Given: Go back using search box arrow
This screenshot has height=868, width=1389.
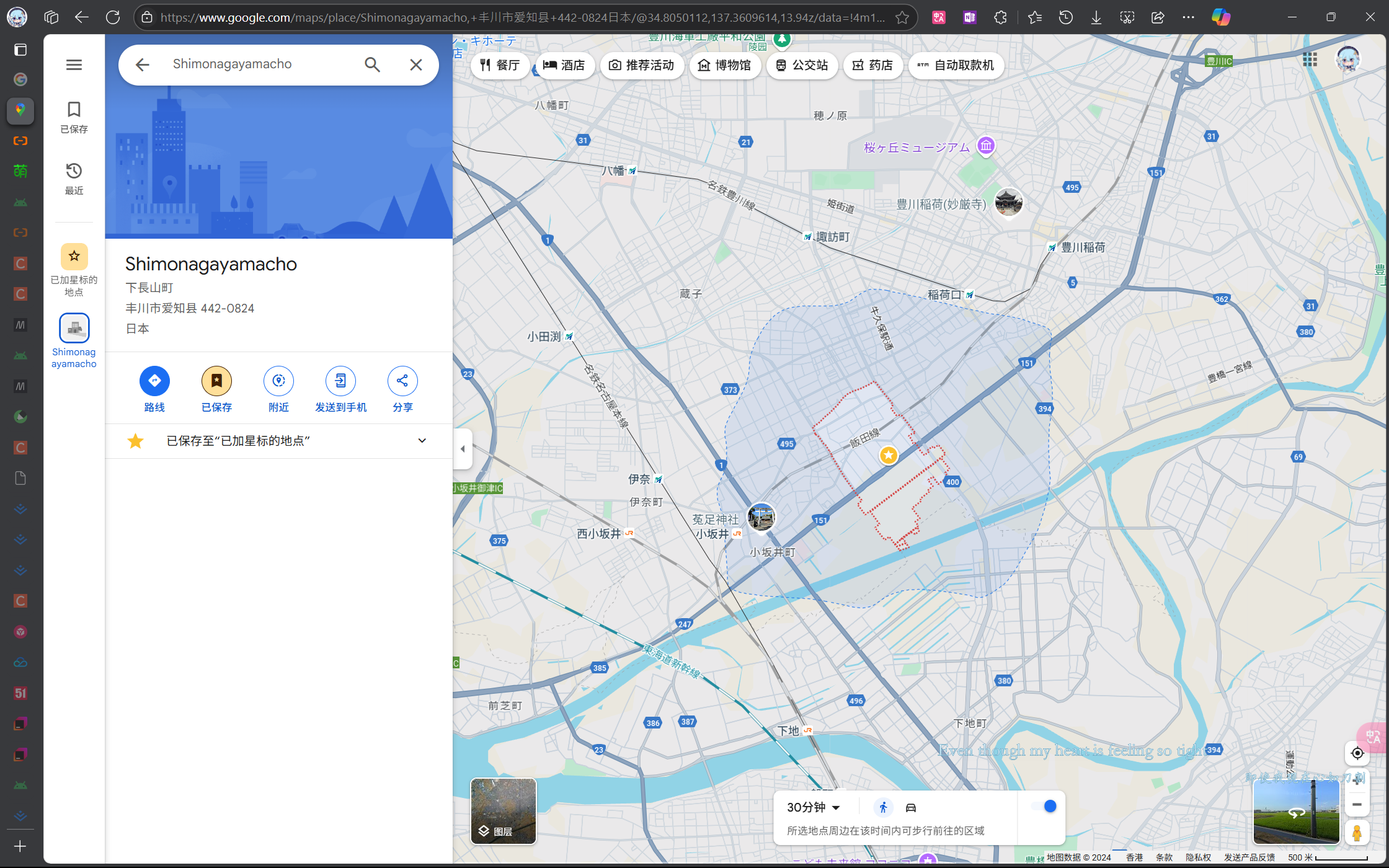Looking at the screenshot, I should point(143,64).
